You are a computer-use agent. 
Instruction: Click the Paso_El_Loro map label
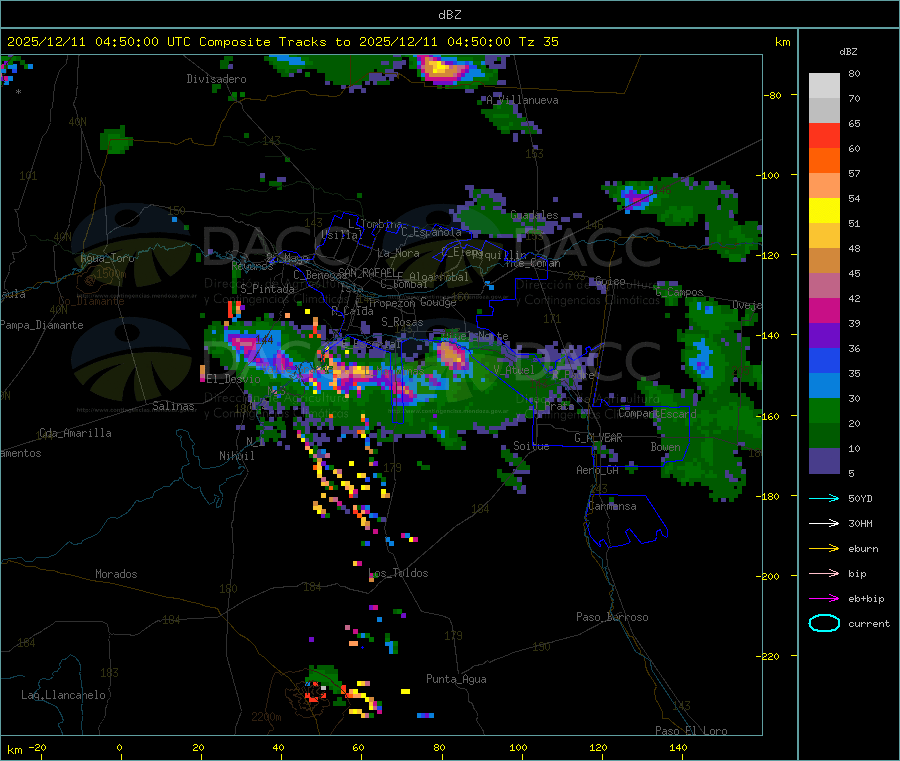(691, 731)
